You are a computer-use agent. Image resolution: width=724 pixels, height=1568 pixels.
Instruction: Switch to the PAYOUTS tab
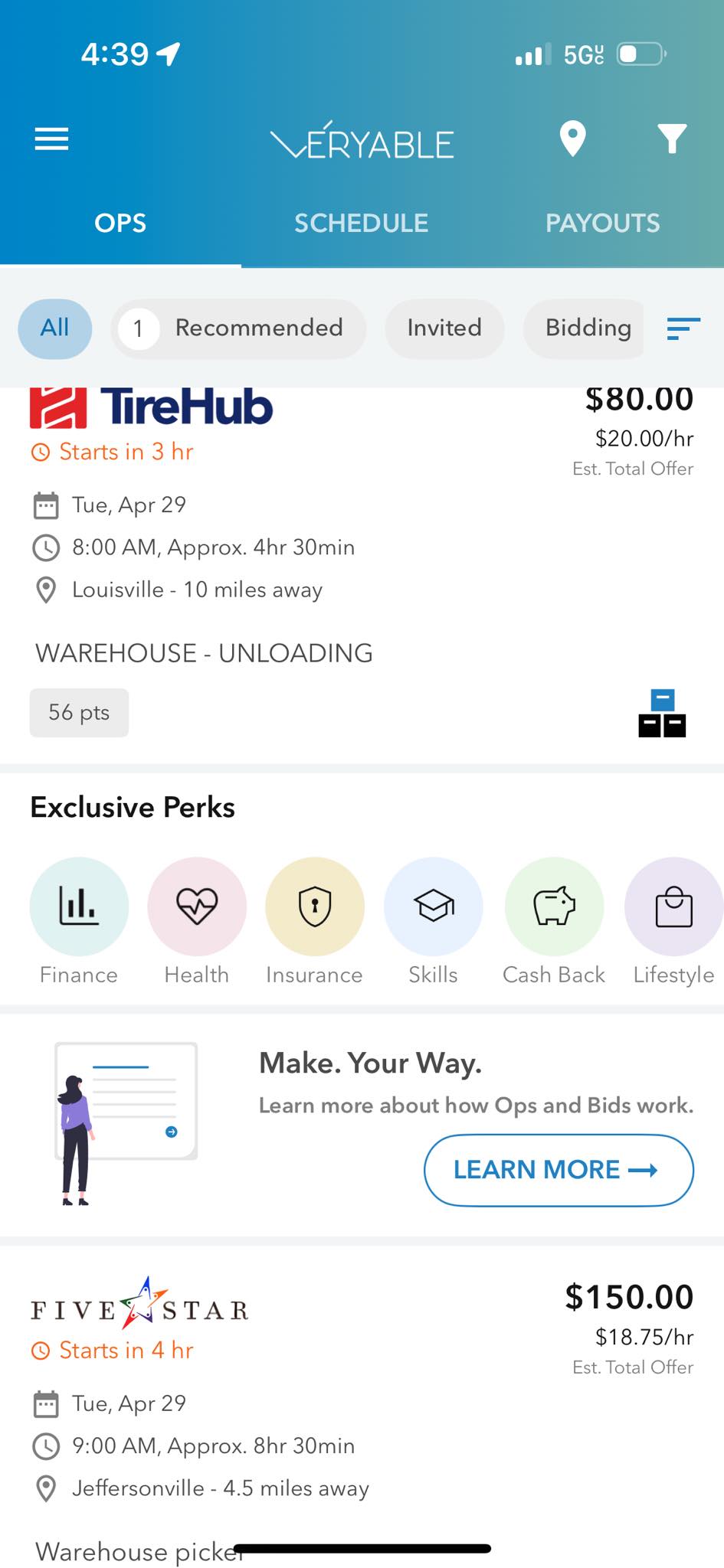pos(603,223)
